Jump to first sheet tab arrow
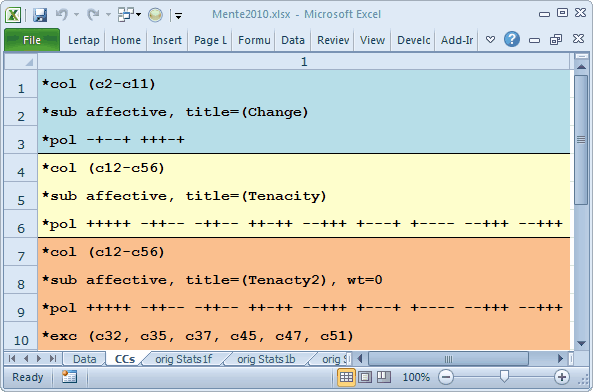The image size is (593, 392). coord(12,358)
